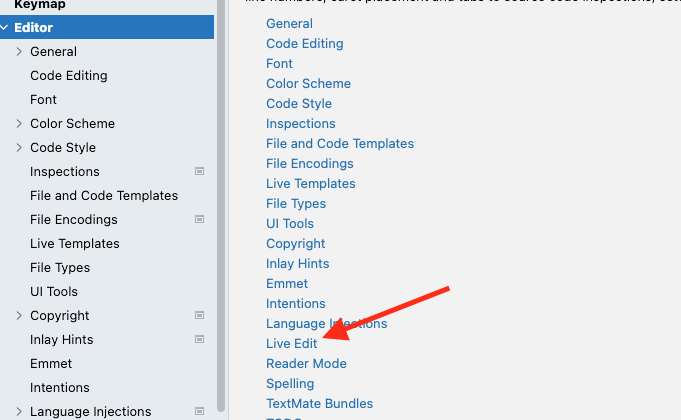Expand the Copyright sidebar node
This screenshot has width=681, height=420.
click(19, 315)
